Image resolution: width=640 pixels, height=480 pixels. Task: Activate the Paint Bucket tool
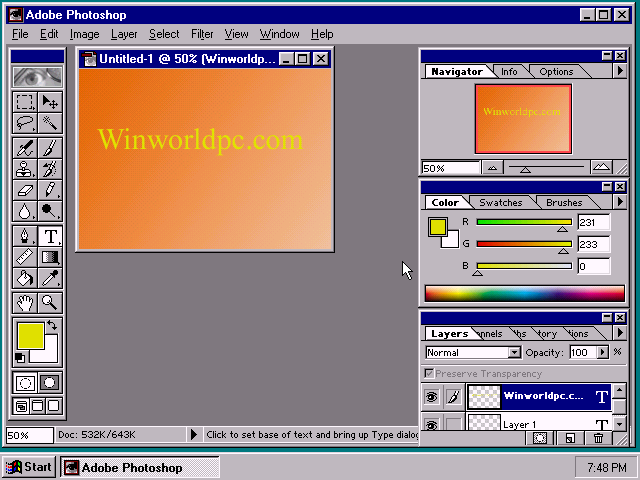tap(25, 278)
